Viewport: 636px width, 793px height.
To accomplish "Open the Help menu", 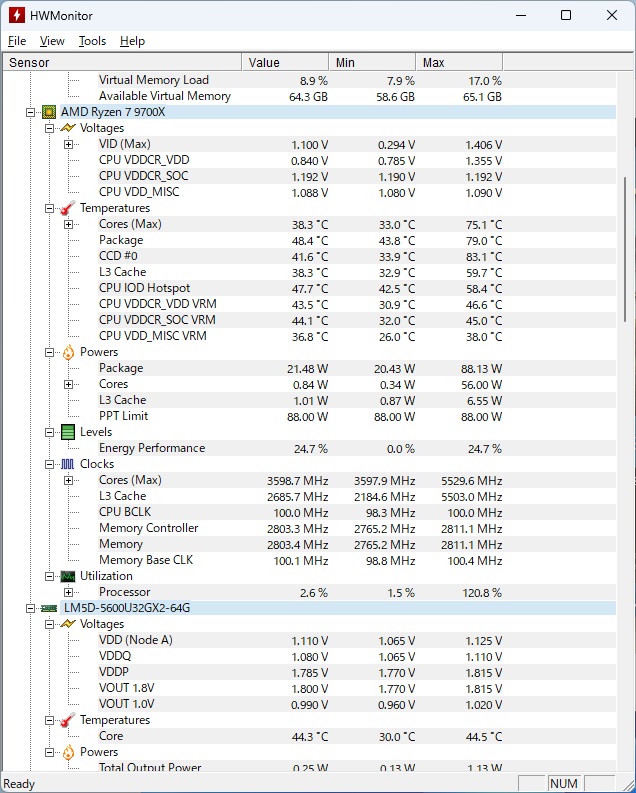I will 132,41.
